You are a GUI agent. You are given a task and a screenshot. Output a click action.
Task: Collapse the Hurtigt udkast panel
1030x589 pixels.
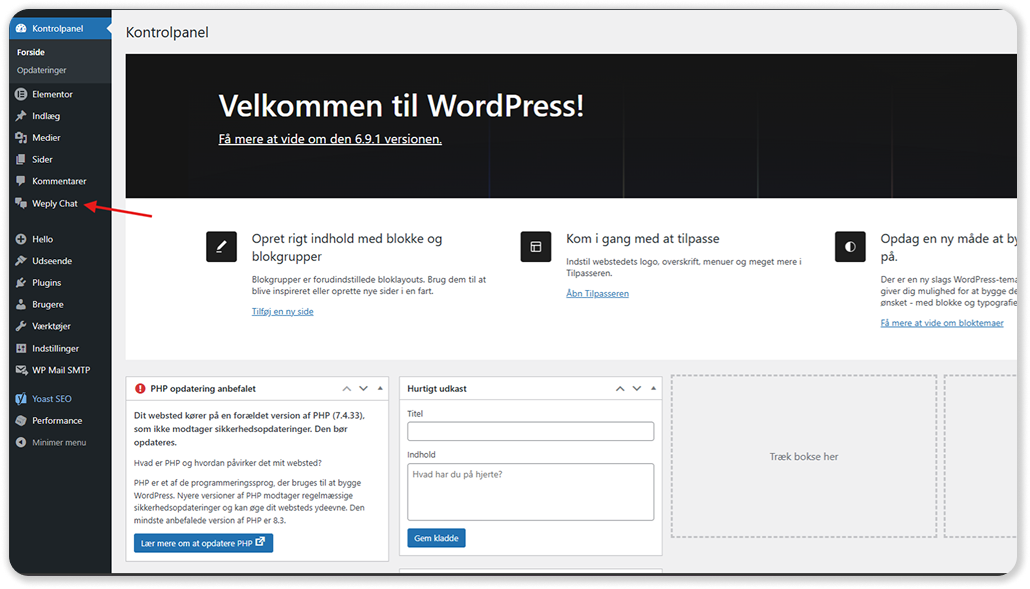(654, 389)
